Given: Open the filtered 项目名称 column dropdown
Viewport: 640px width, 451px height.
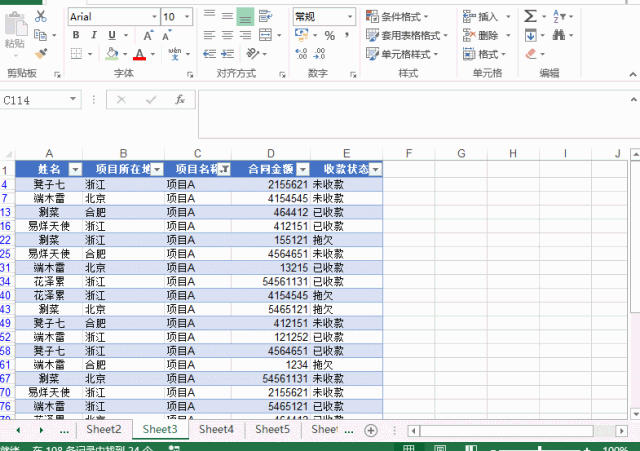Looking at the screenshot, I should 224,169.
